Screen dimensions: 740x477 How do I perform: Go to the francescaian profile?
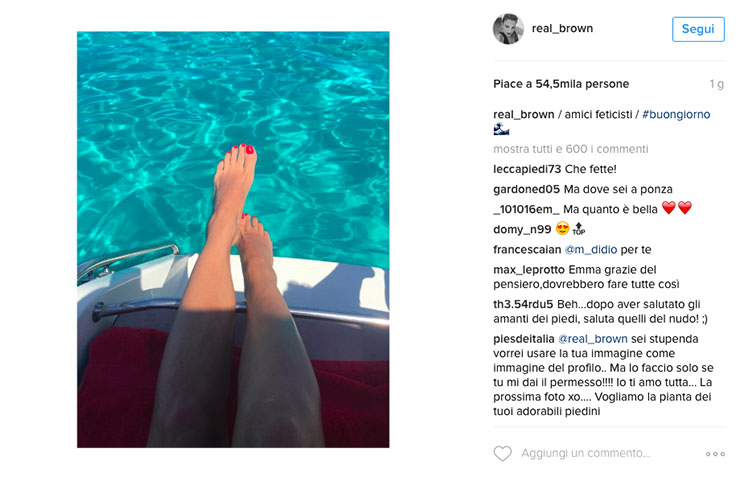527,249
